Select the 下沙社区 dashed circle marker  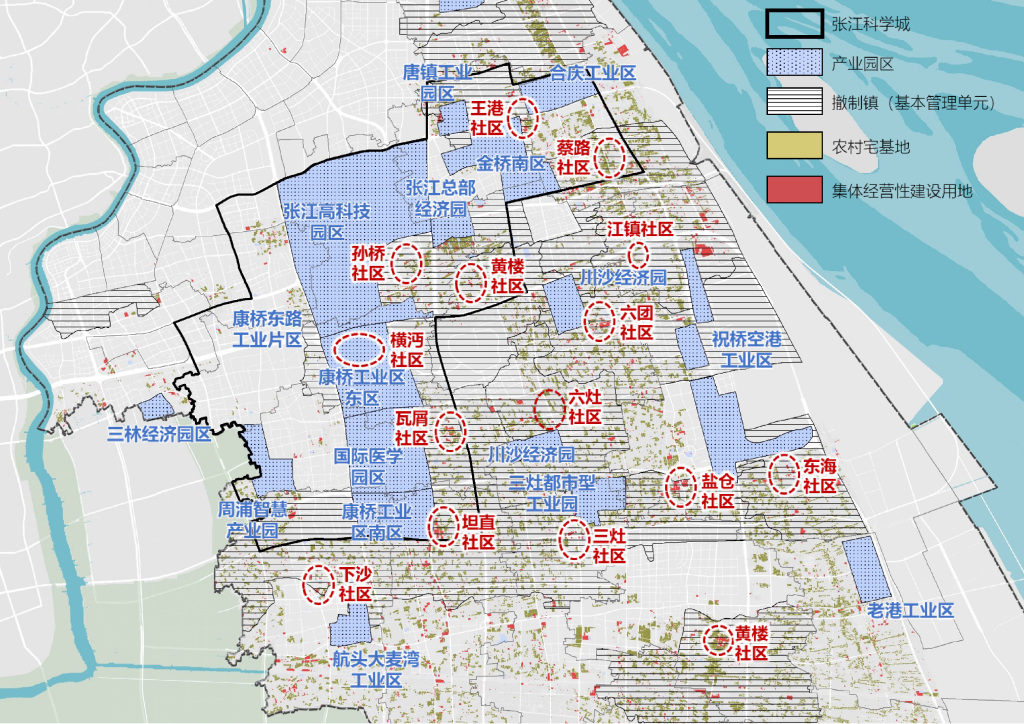pyautogui.click(x=319, y=584)
